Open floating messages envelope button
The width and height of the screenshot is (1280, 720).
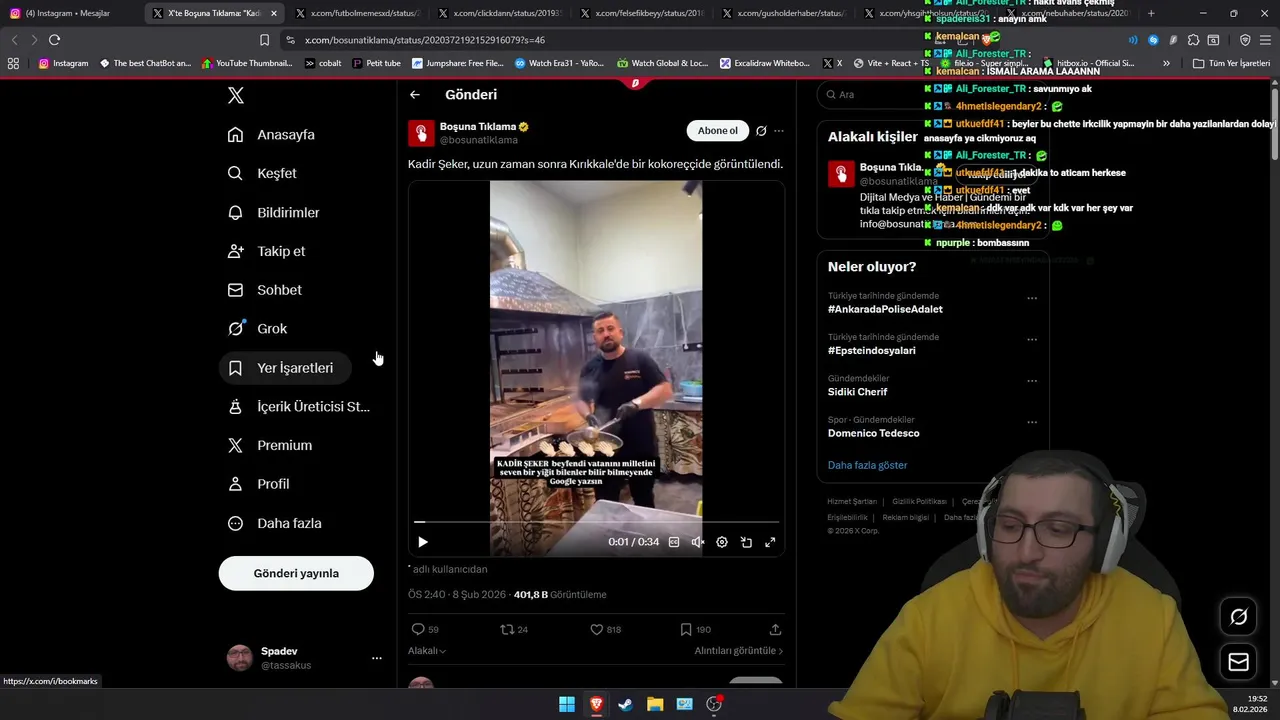pos(1238,661)
